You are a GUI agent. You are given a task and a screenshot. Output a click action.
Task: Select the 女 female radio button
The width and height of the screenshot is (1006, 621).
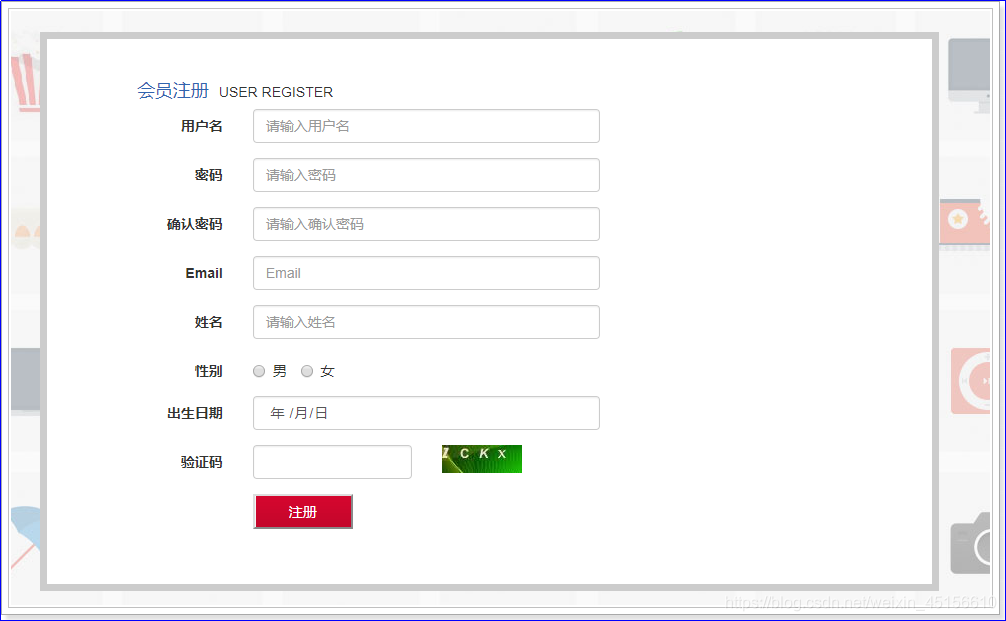click(x=307, y=371)
